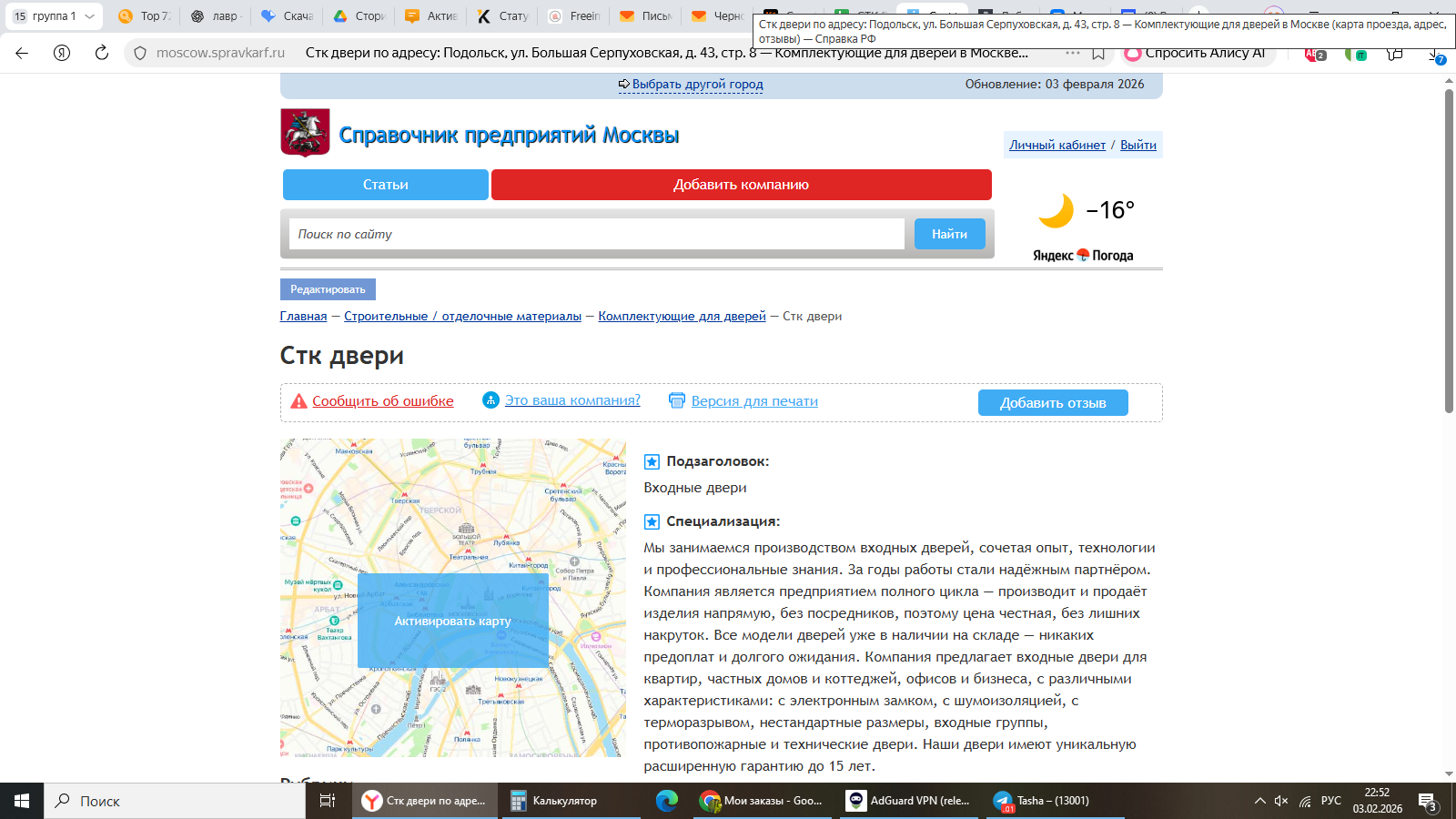1456x819 pixels.
Task: Open 'Версия для печати' link
Action: 754,401
